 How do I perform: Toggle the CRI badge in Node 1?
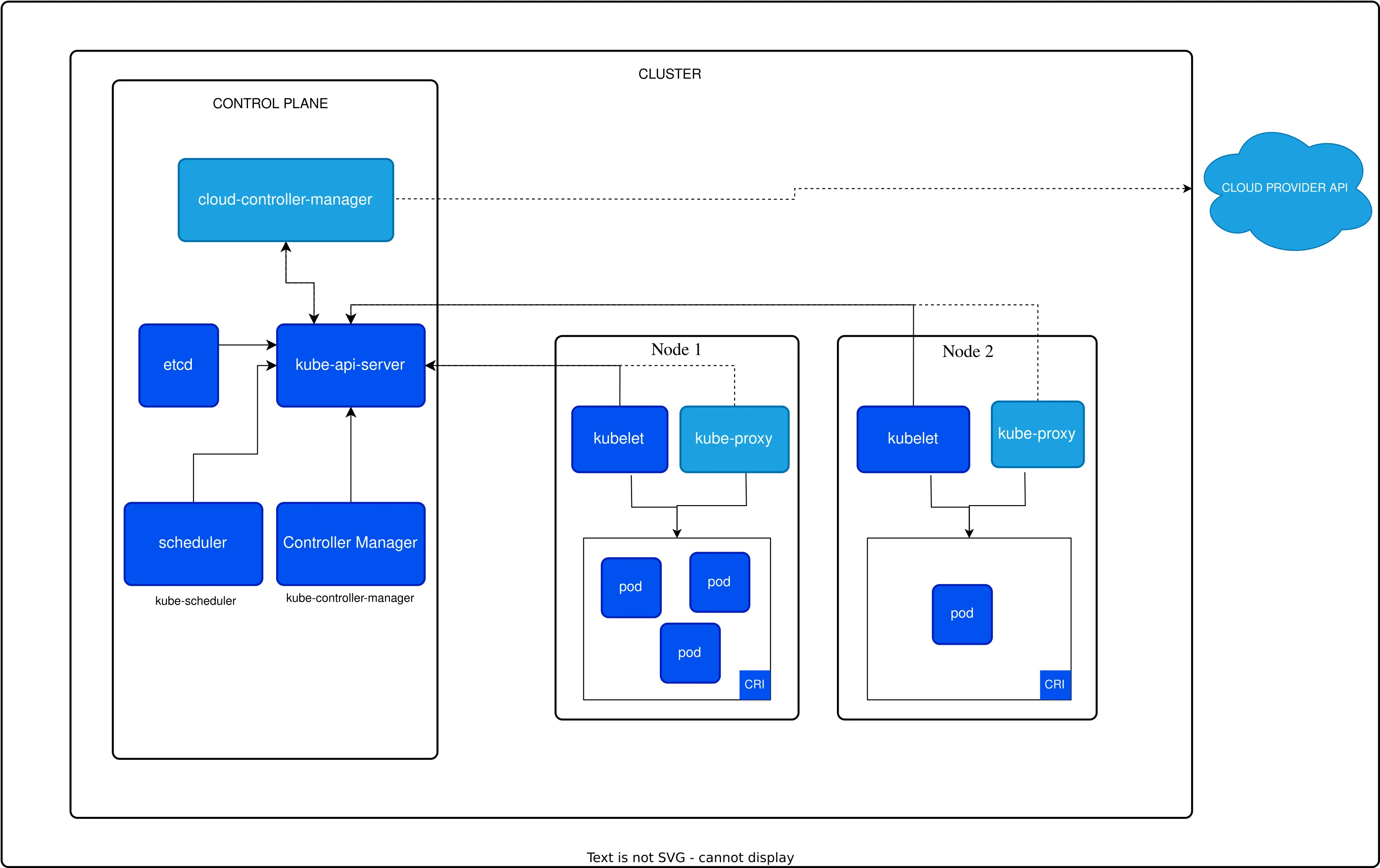(755, 685)
